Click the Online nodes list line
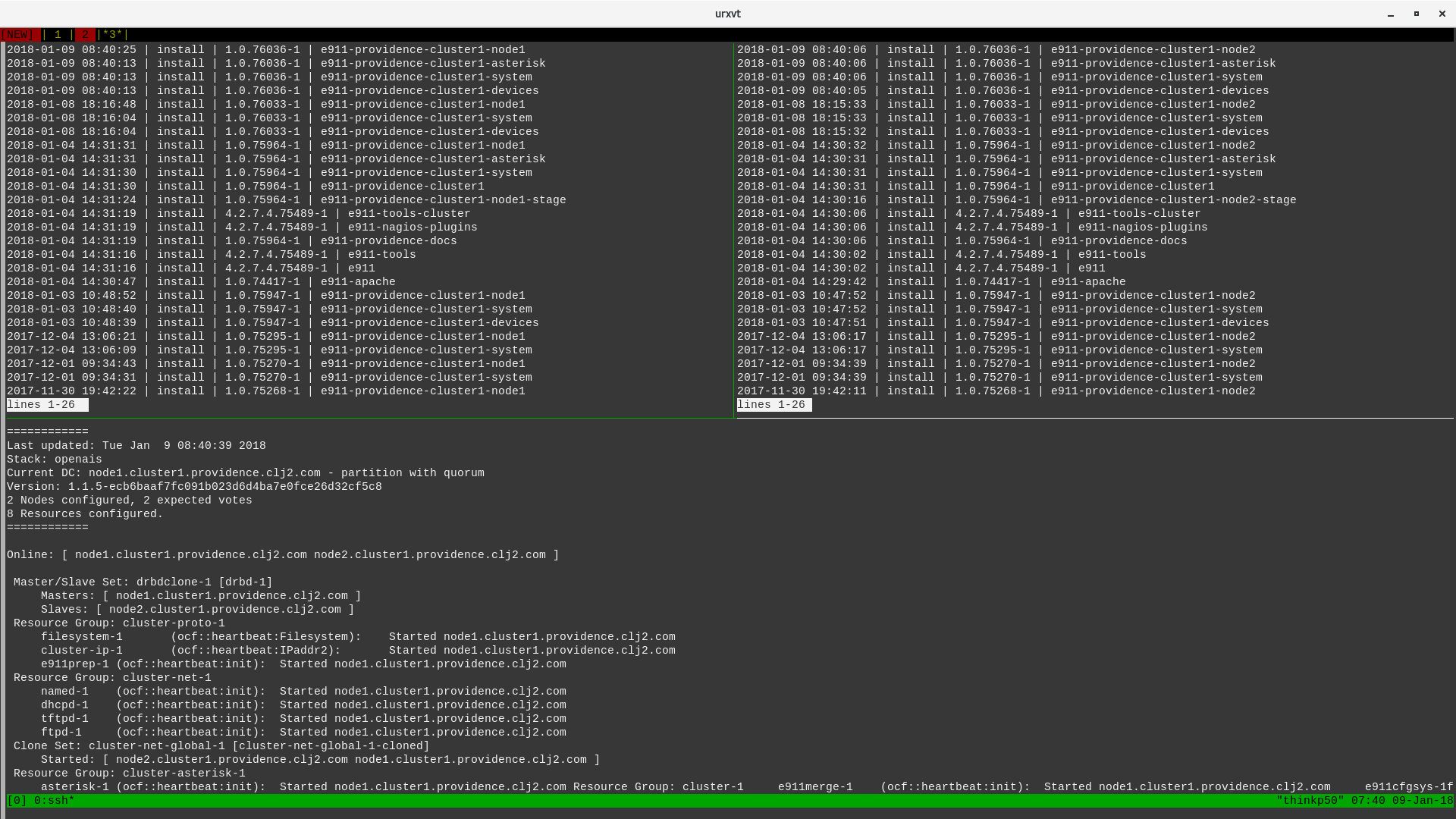Image resolution: width=1456 pixels, height=819 pixels. pos(283,555)
